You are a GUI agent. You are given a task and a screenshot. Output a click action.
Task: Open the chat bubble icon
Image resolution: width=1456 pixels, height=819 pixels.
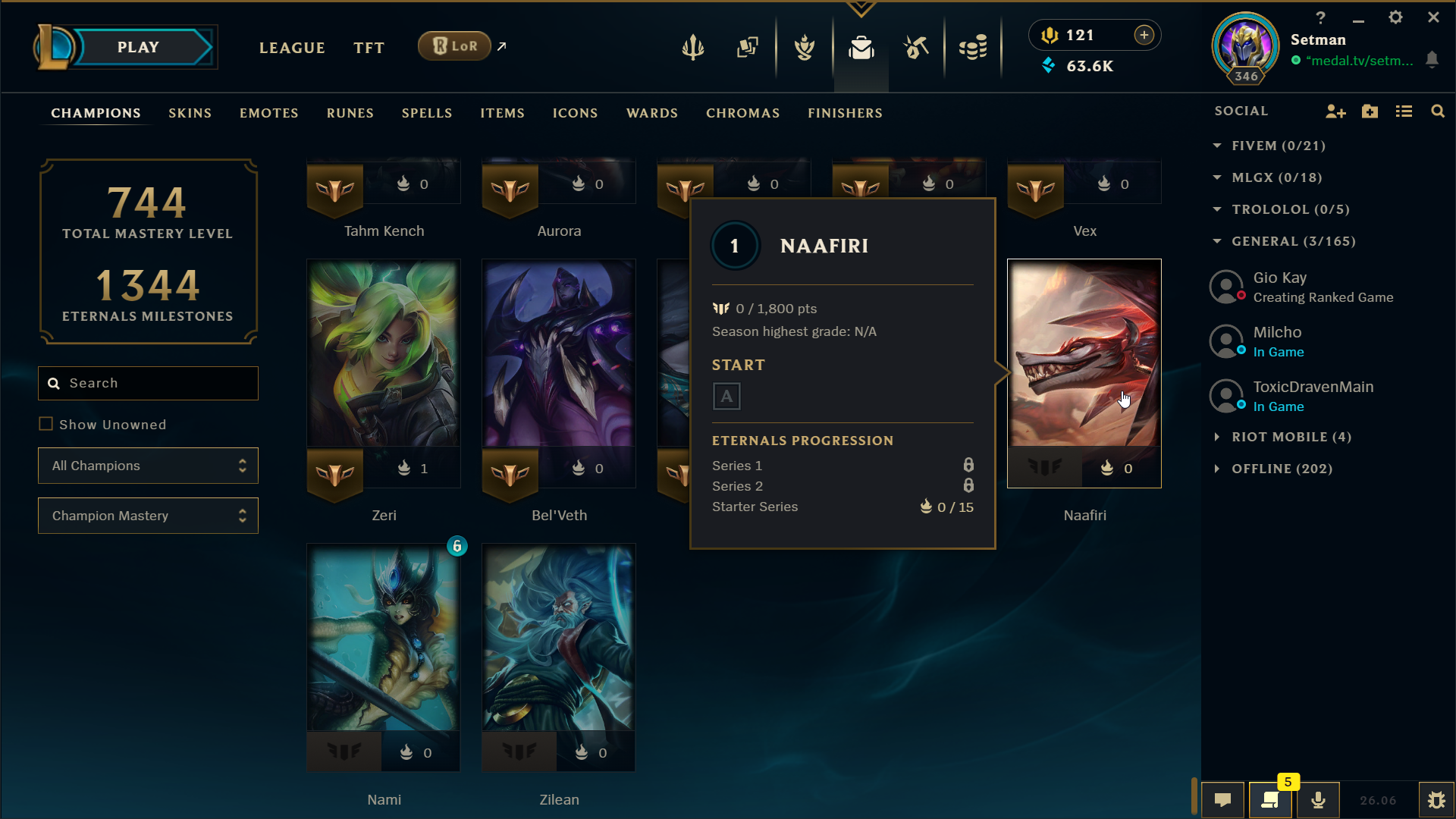click(1222, 800)
